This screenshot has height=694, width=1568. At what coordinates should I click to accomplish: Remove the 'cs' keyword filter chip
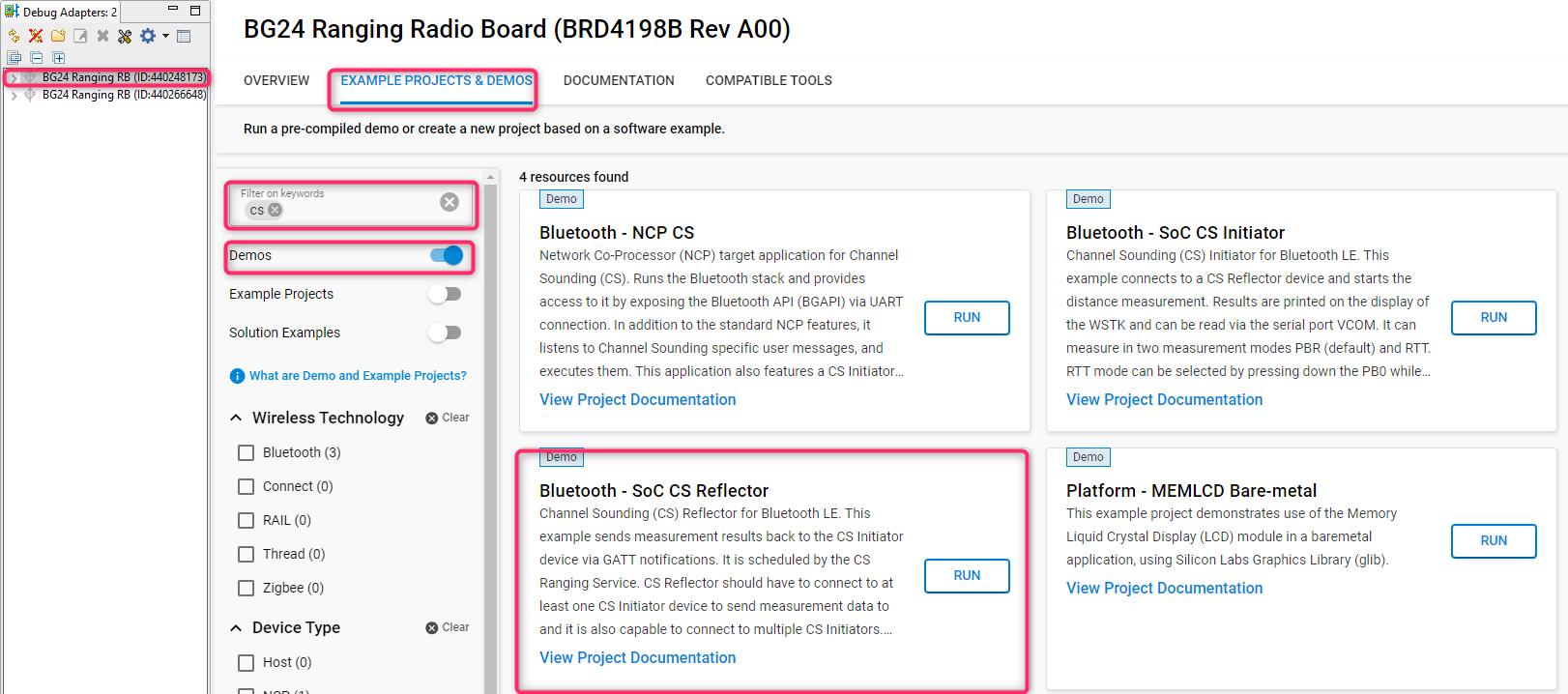[x=276, y=210]
